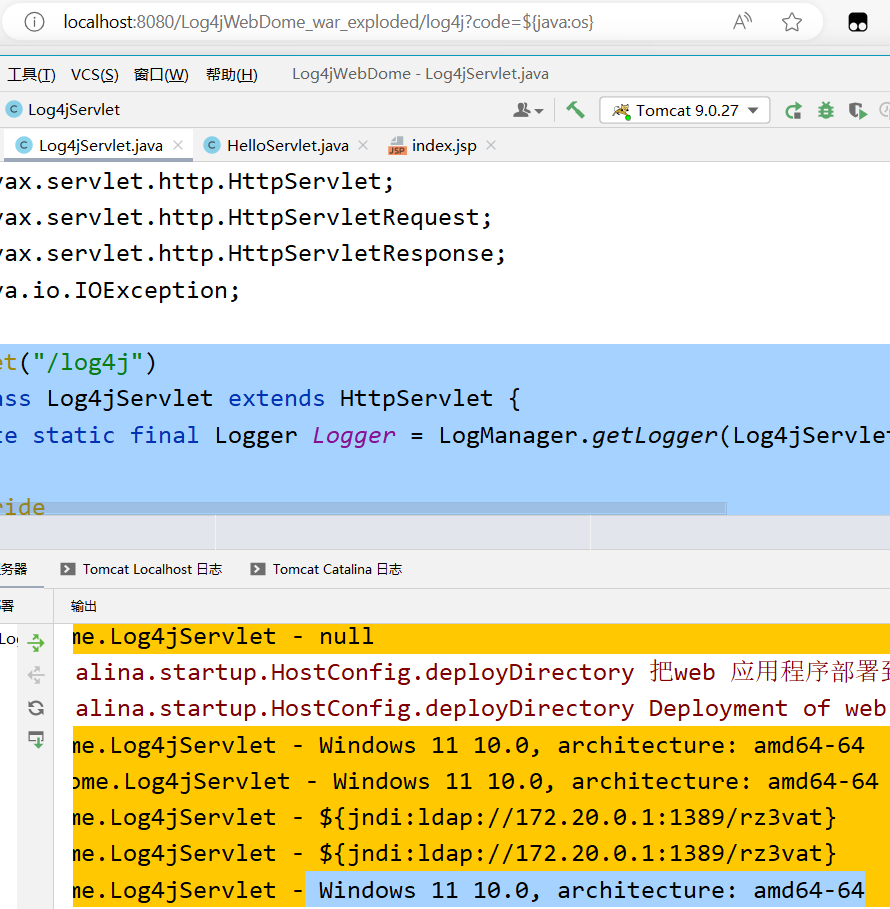Close the Log4jServlet.java tab

[178, 146]
